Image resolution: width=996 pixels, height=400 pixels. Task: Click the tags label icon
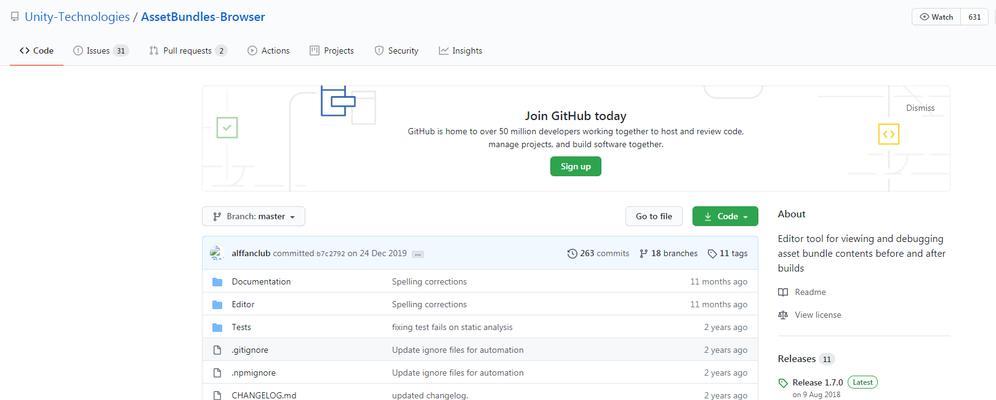point(712,253)
